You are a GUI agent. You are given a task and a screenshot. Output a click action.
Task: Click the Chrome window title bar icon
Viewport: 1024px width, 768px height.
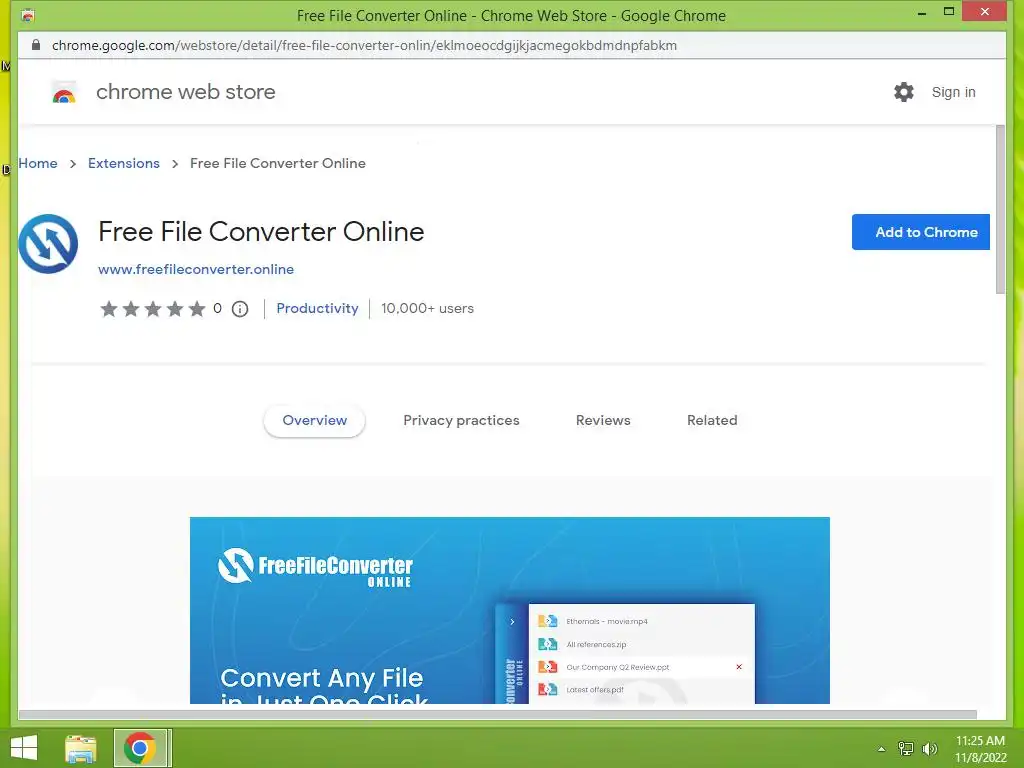tap(27, 15)
